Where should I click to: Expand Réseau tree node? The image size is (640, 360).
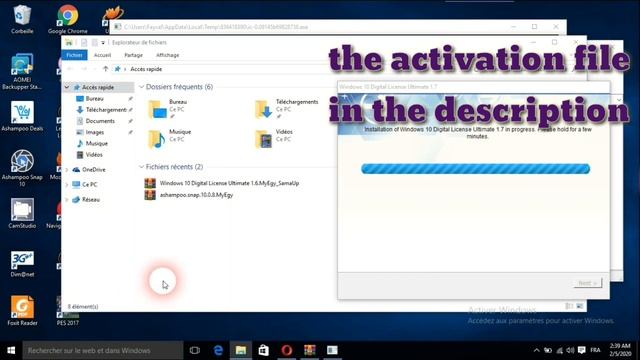(x=67, y=200)
